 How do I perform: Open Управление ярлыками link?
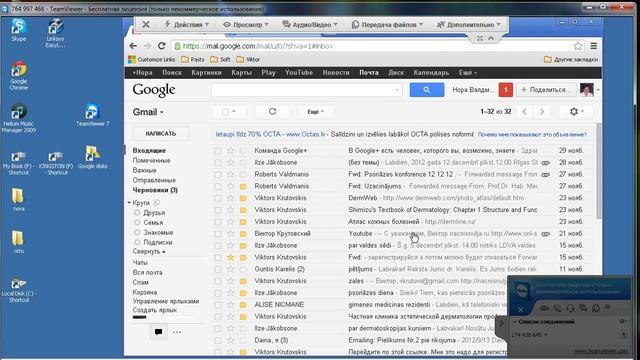(x=166, y=301)
